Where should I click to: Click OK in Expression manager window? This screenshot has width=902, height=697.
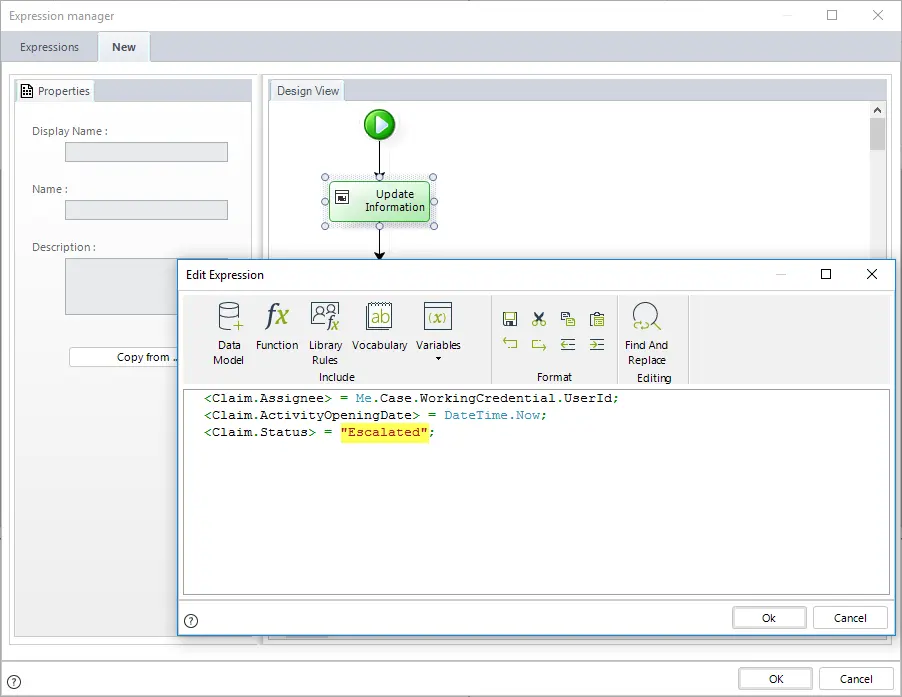coord(775,679)
